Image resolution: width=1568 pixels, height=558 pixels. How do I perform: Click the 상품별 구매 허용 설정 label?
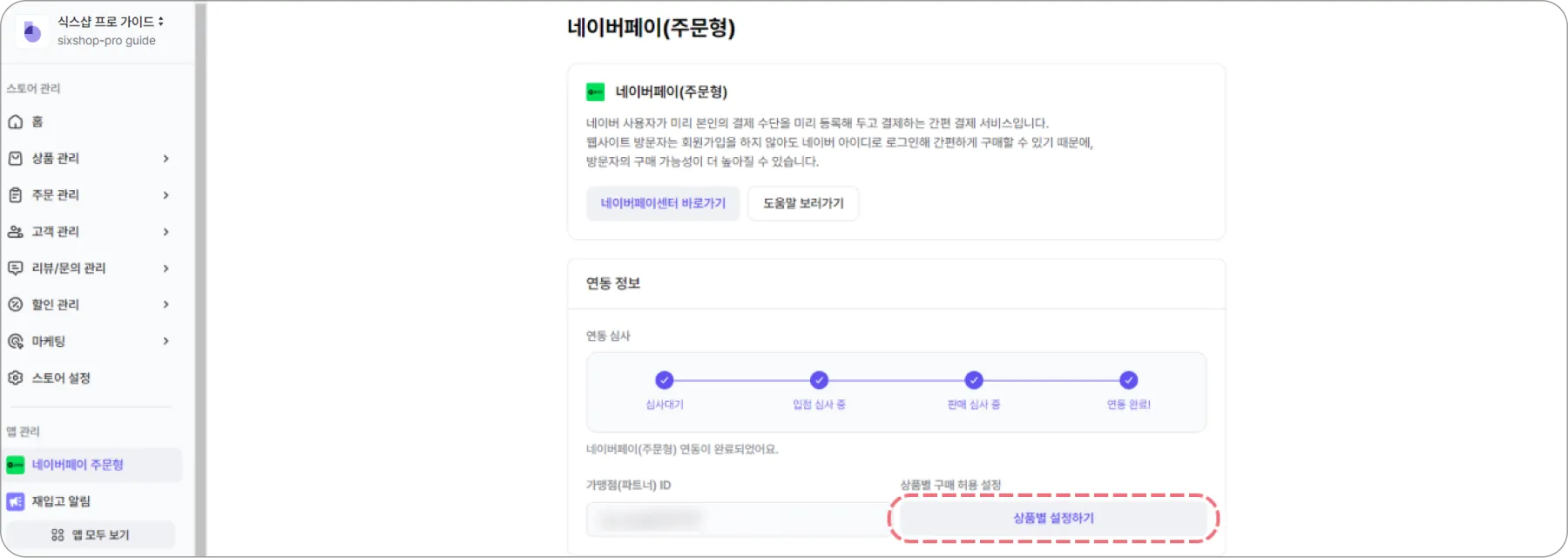(x=950, y=486)
